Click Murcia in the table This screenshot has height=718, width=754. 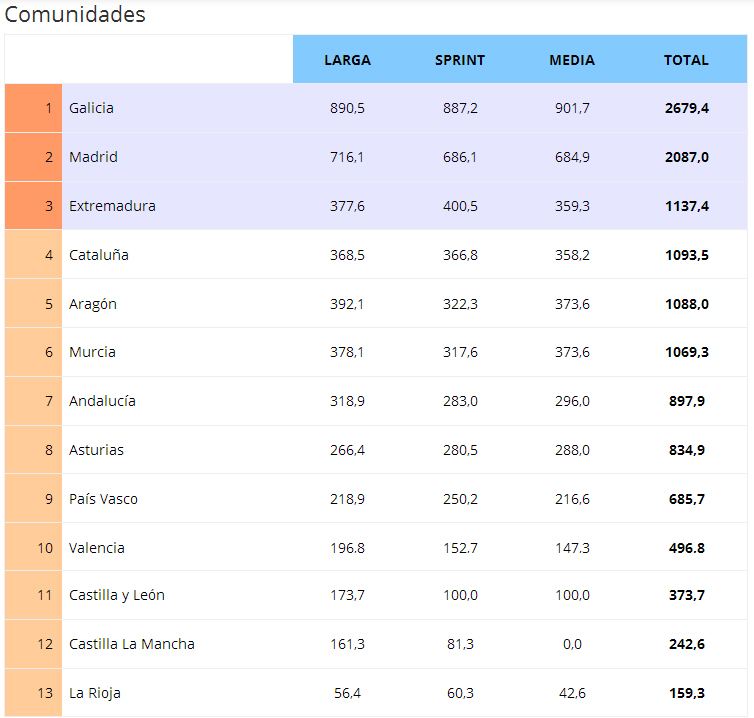point(92,353)
